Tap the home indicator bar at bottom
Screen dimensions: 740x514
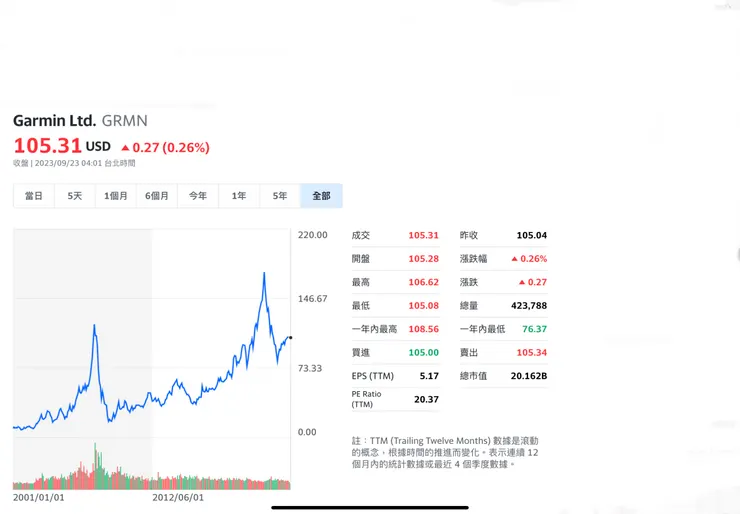370,508
